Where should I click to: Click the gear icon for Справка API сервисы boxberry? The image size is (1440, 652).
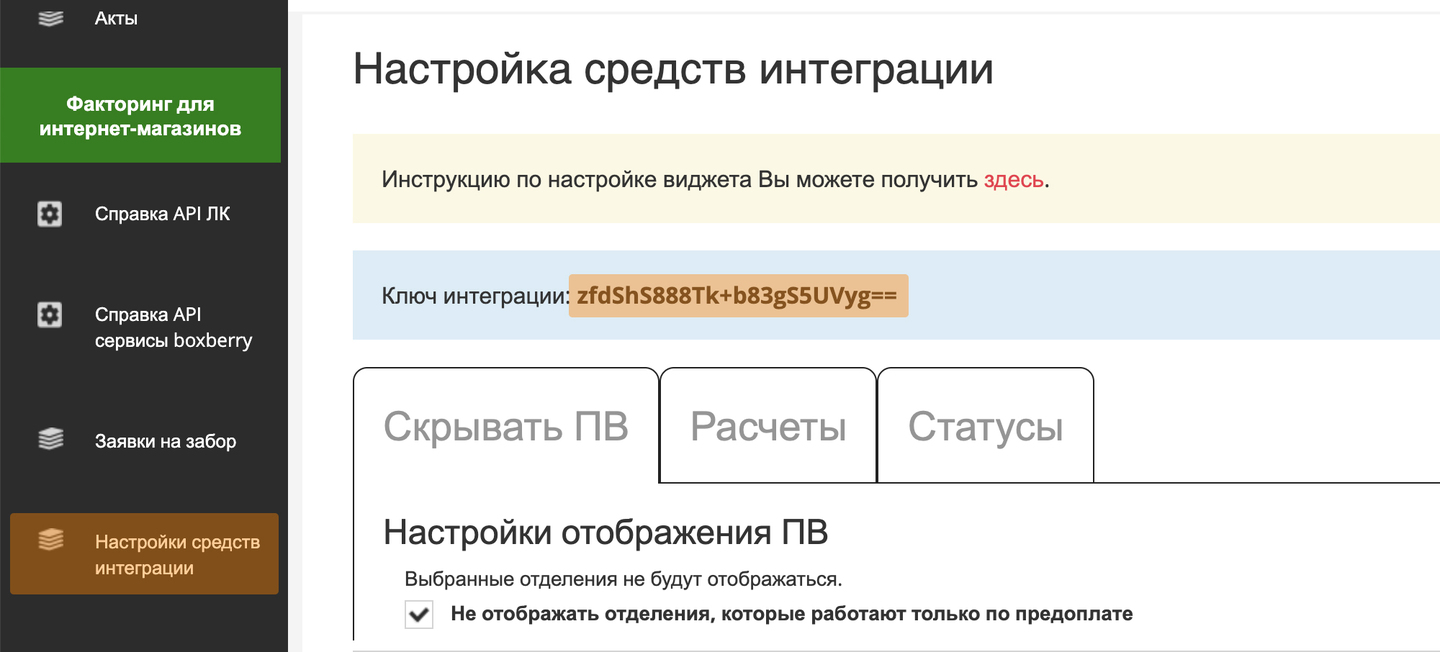click(50, 315)
